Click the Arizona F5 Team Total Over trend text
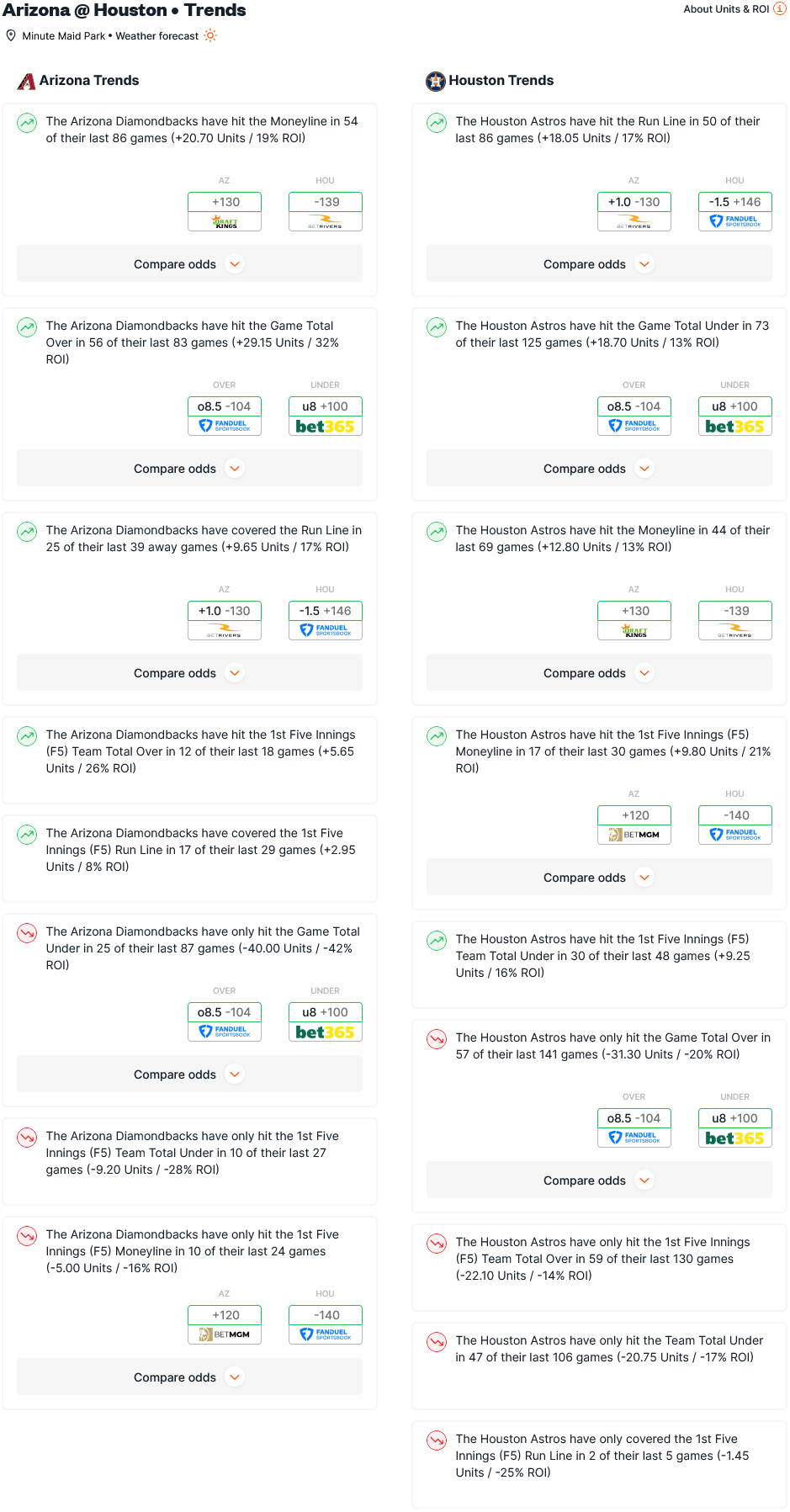790x1512 pixels. [x=200, y=751]
